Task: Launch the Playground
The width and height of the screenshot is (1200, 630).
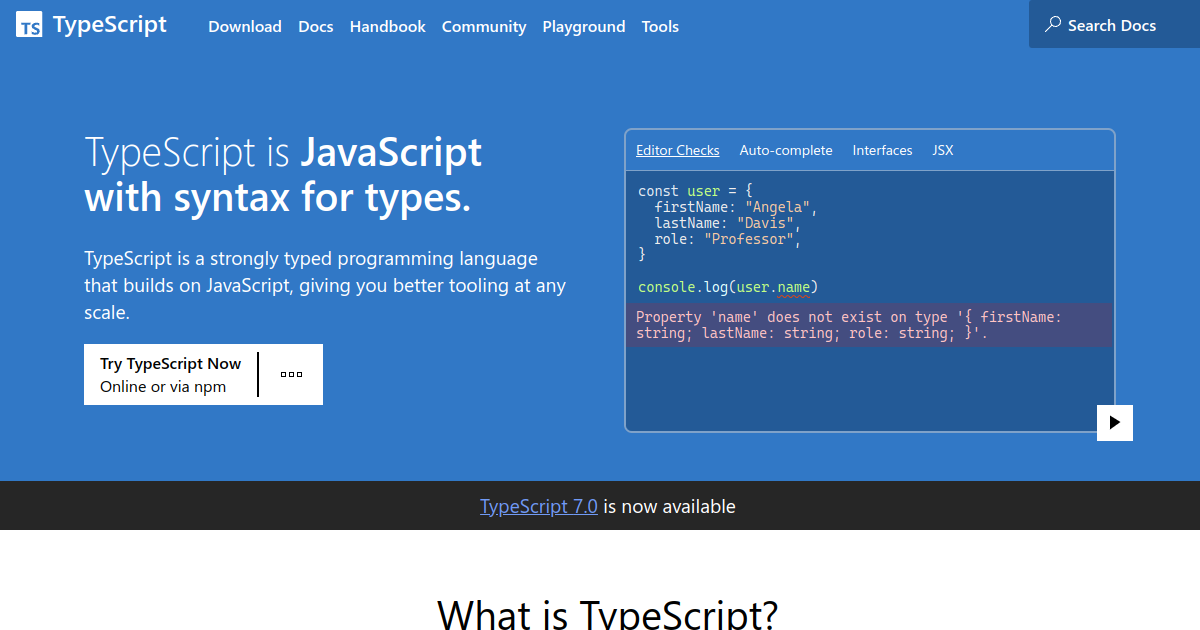Action: [584, 27]
